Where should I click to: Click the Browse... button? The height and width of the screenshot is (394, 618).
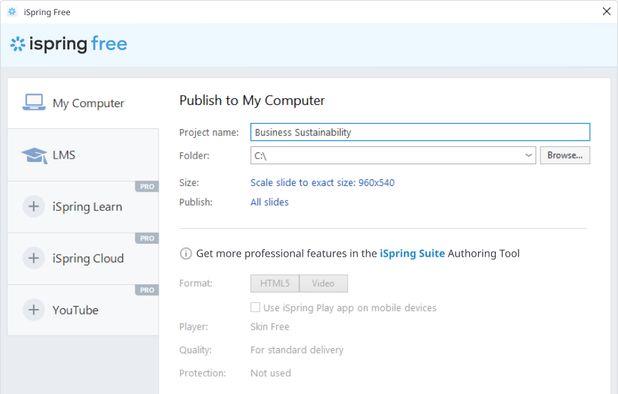pyautogui.click(x=565, y=155)
